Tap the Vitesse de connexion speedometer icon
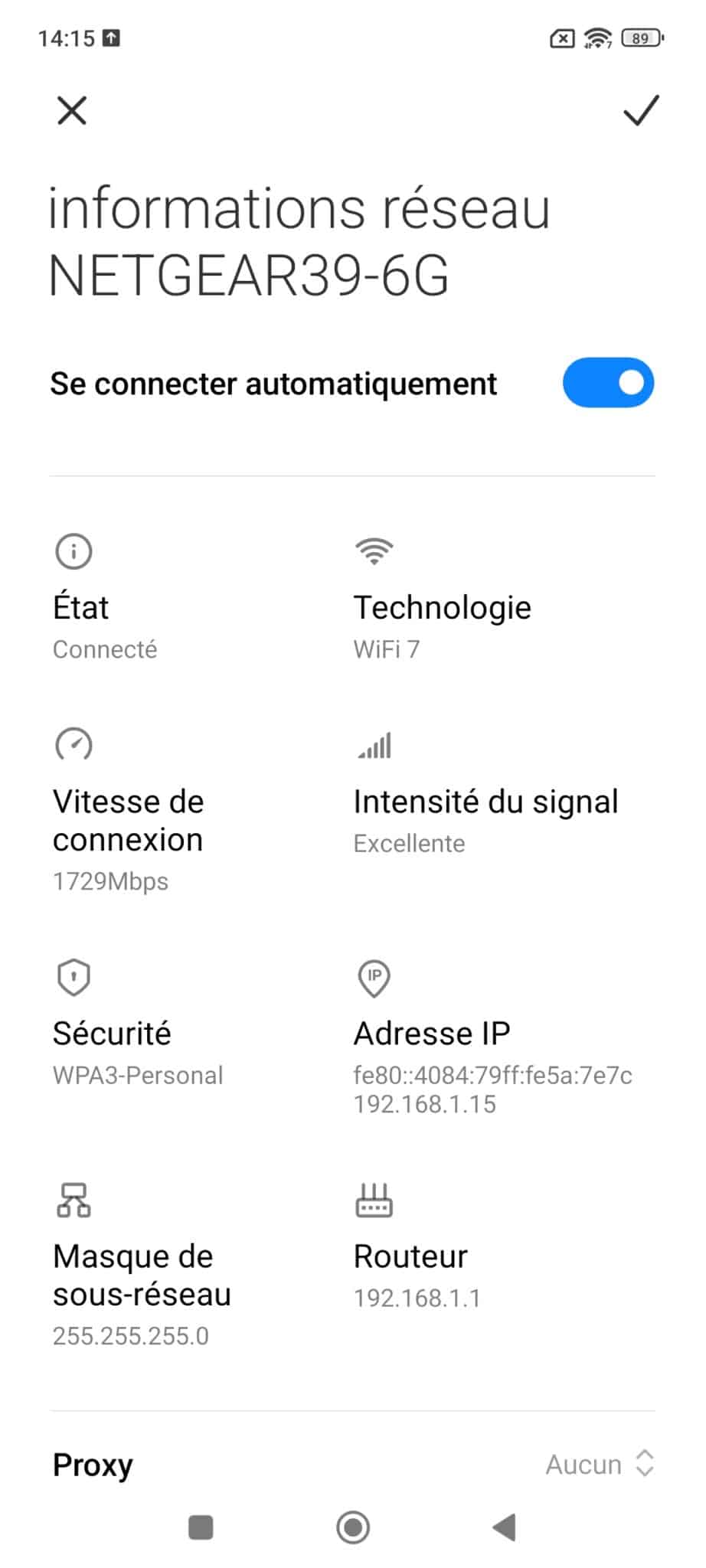Screen dimensions: 706x1568 coord(74,744)
